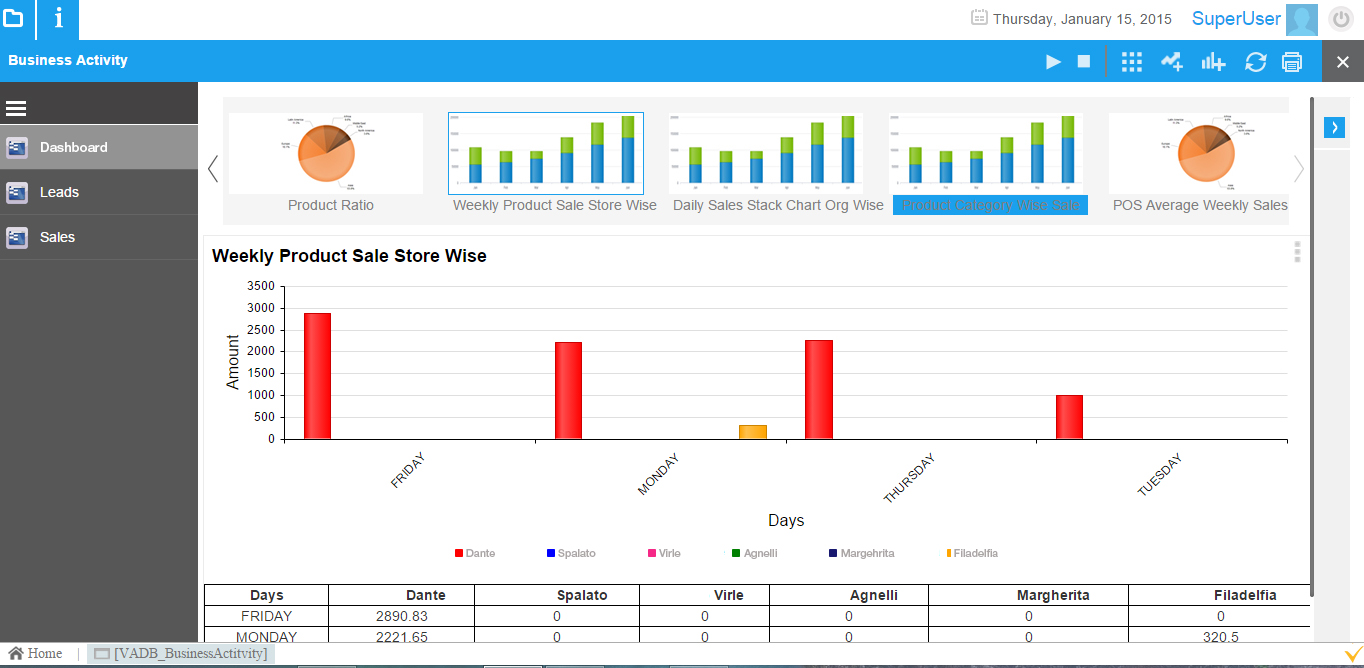Click the add line chart icon
Viewport: 1364px width, 668px height.
tap(1172, 62)
